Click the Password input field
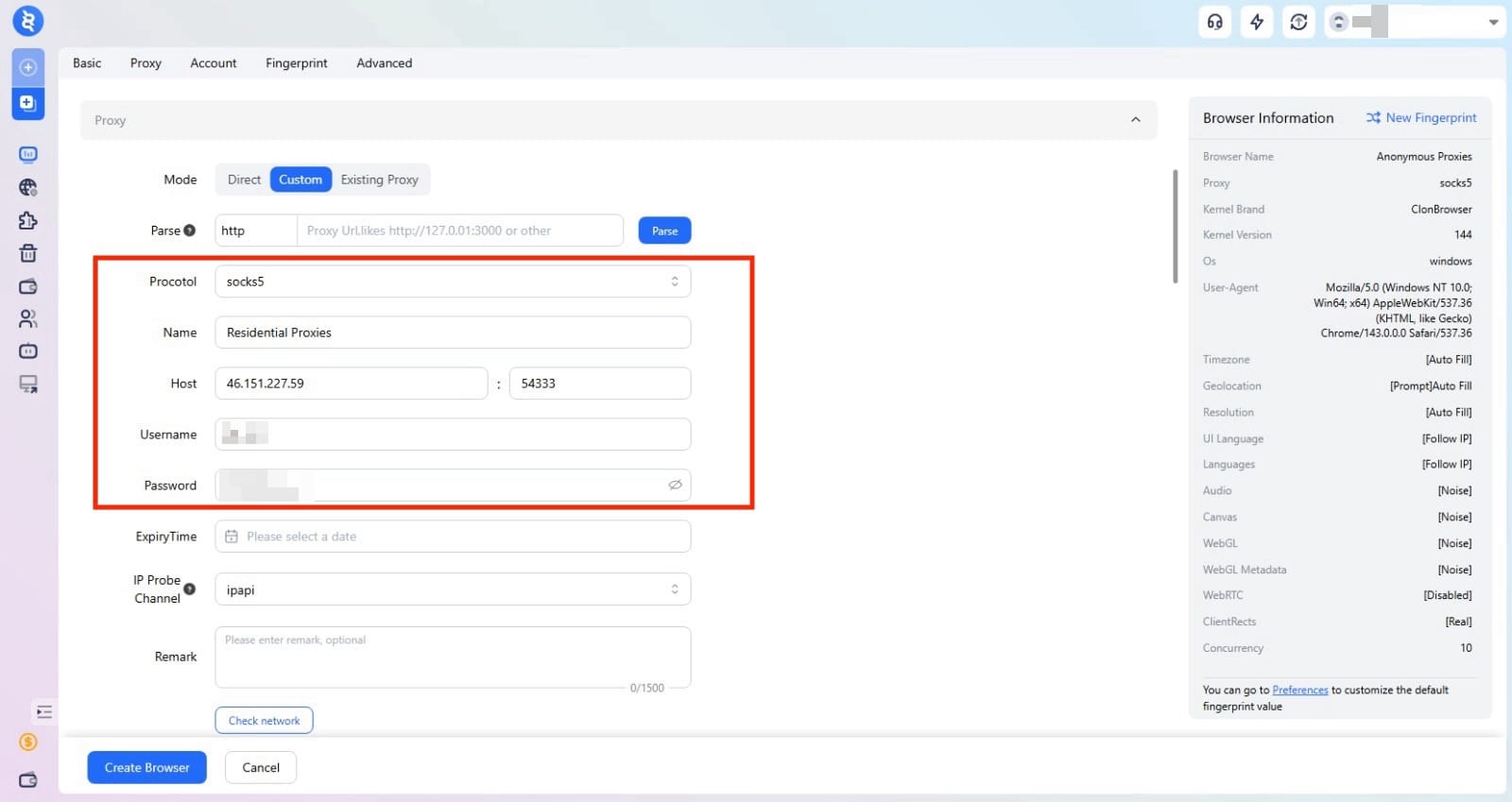The height and width of the screenshot is (802, 1512). coord(453,486)
